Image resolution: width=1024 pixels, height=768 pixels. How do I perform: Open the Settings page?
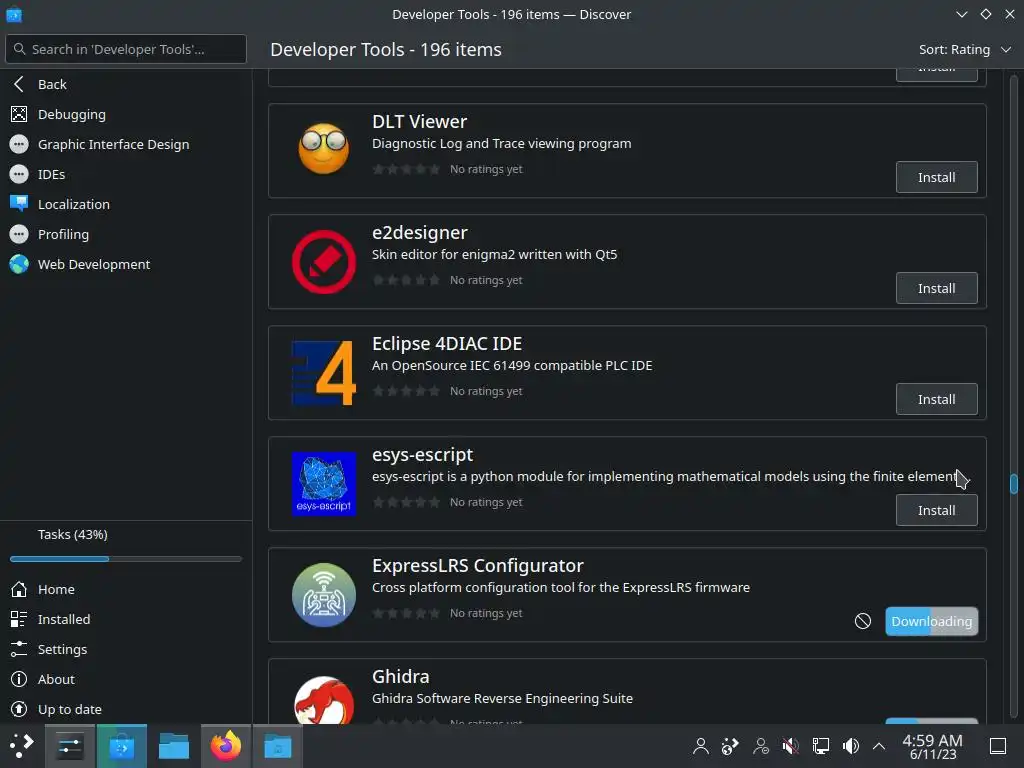point(126,650)
